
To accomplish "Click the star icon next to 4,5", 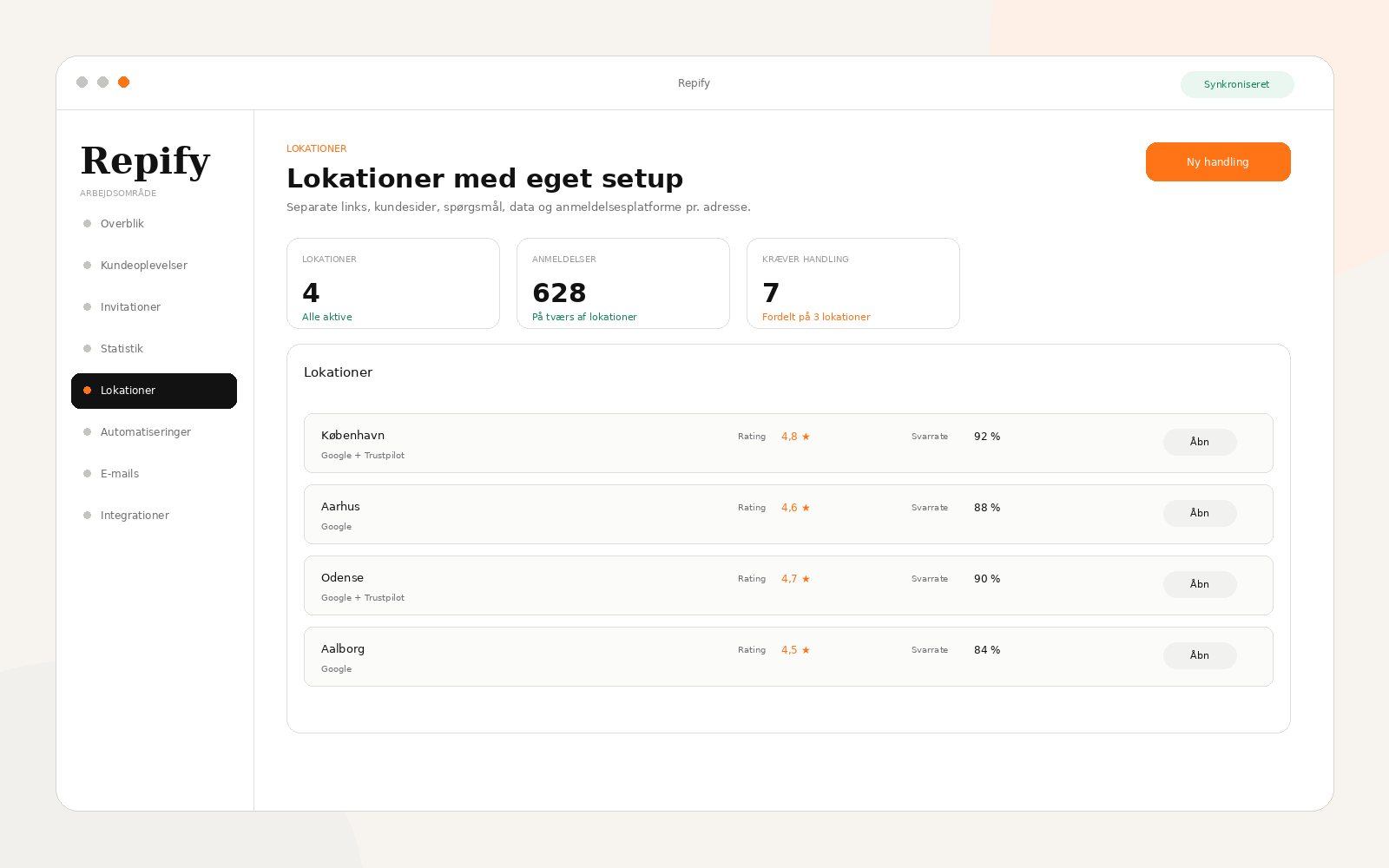I will [x=806, y=650].
